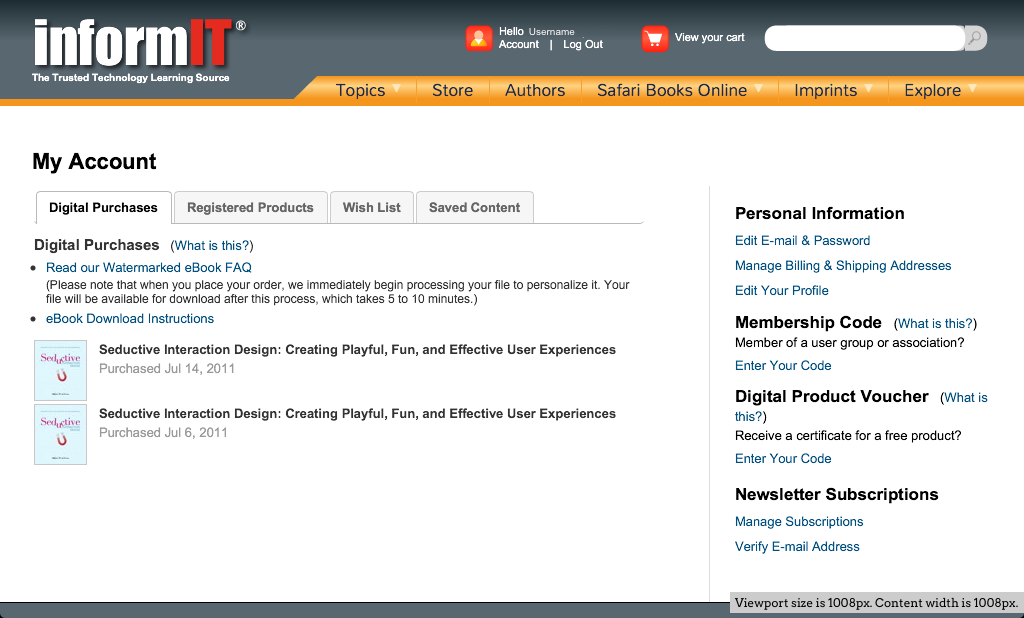
Task: Expand the Imprints menu arrow
Action: (869, 88)
